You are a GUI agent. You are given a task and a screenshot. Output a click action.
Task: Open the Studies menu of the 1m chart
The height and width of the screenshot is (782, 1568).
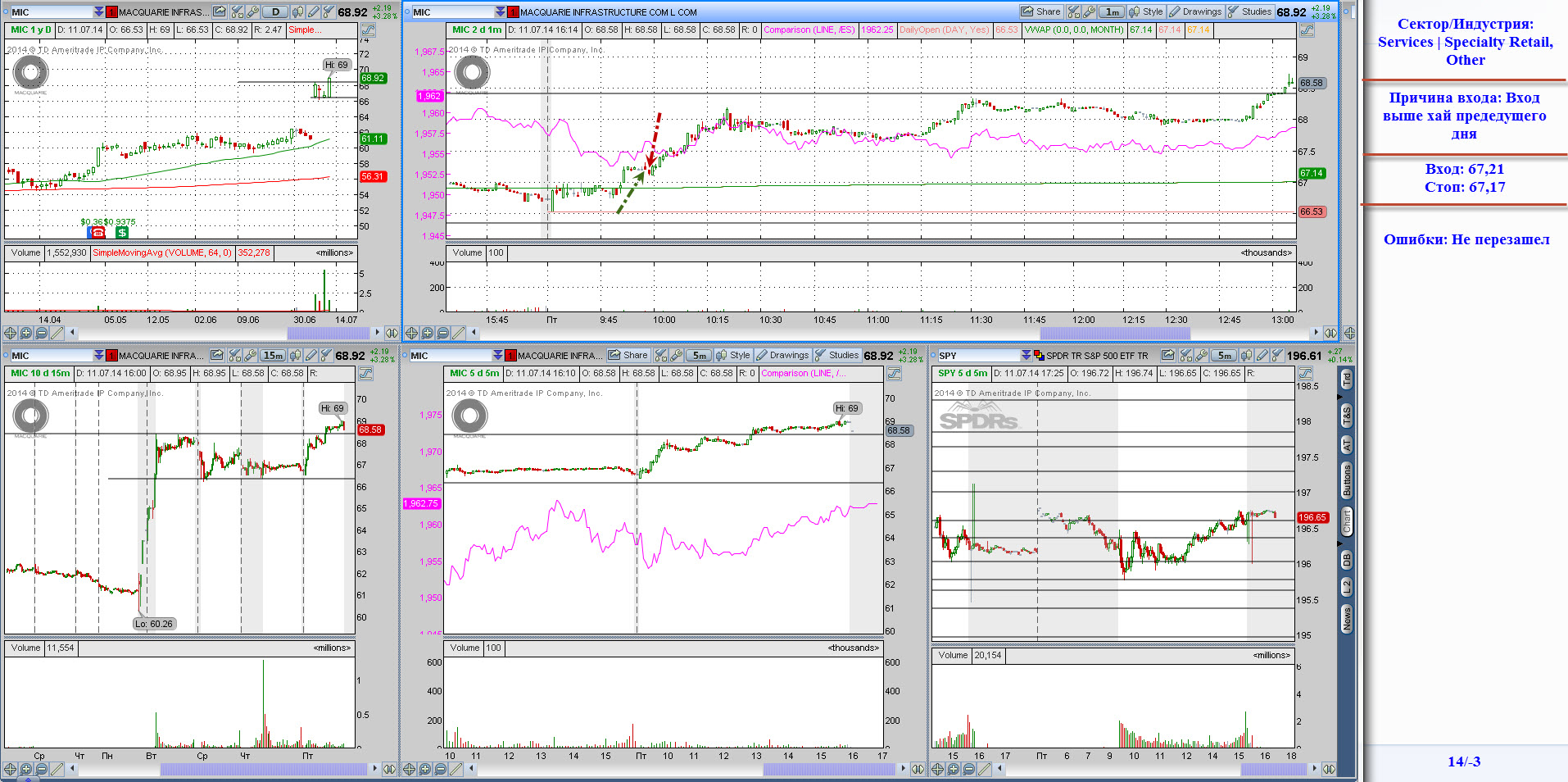(x=1249, y=11)
